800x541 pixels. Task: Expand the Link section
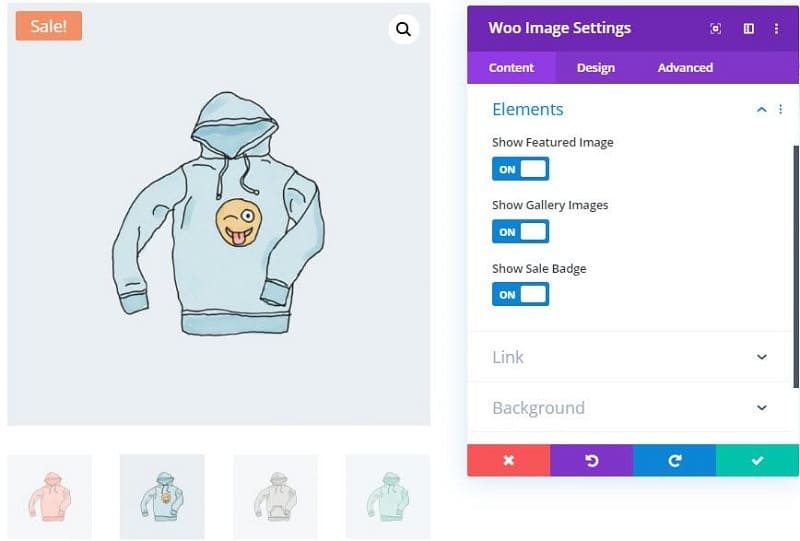click(x=630, y=357)
